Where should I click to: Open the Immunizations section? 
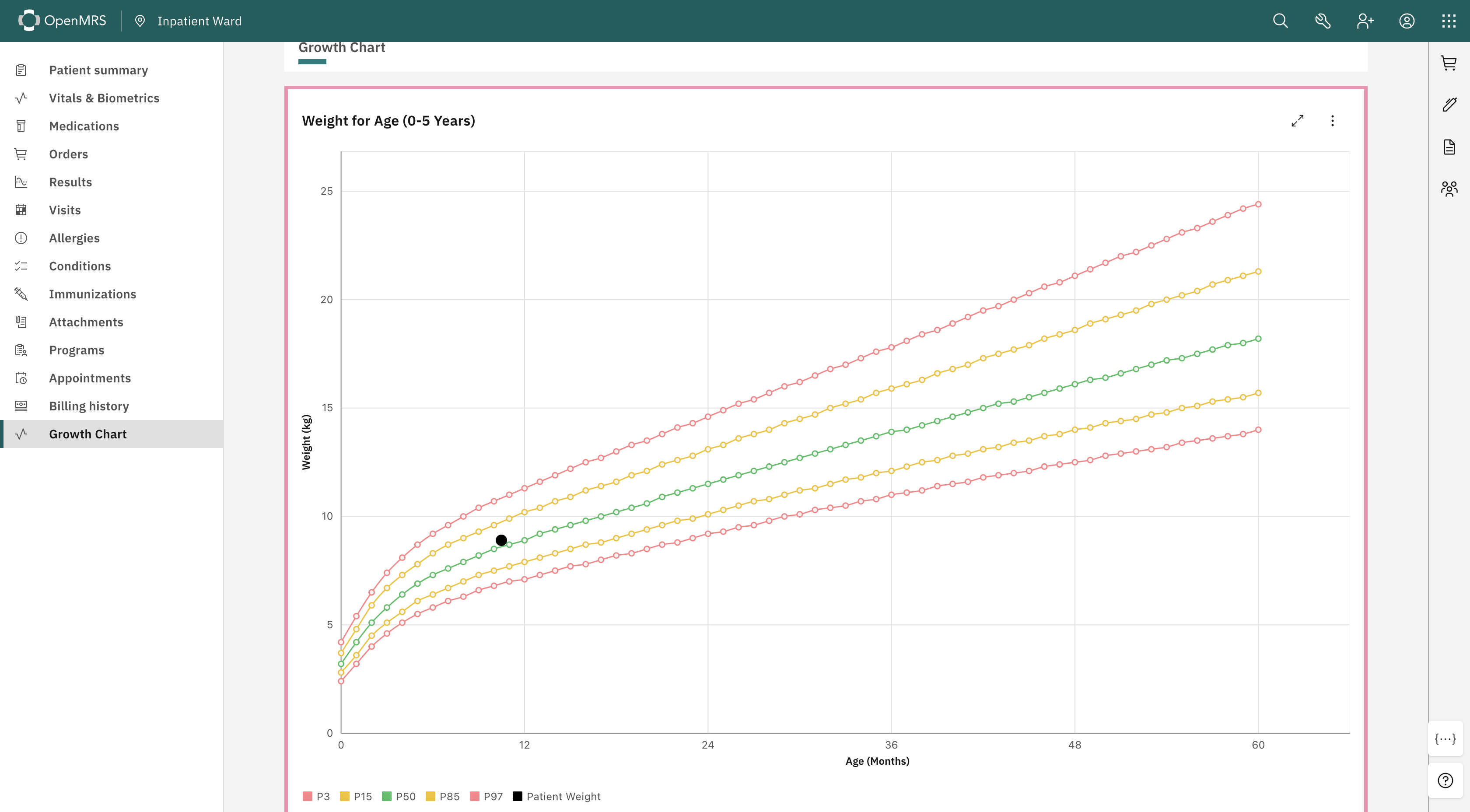(92, 294)
